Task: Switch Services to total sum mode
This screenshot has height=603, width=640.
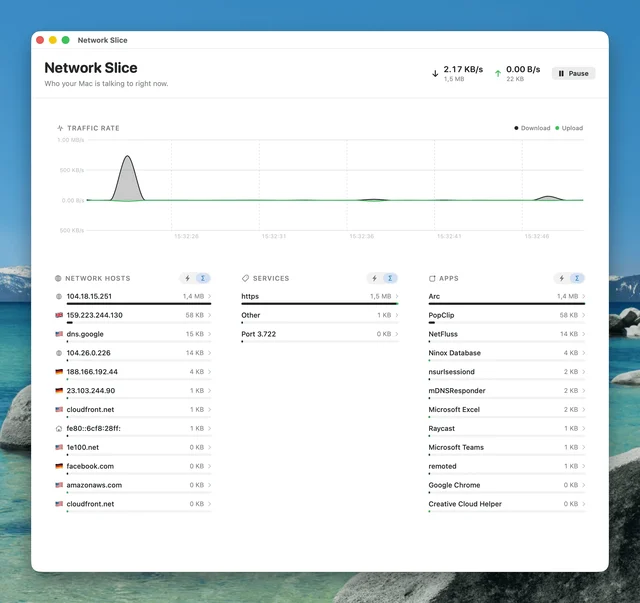Action: point(390,278)
